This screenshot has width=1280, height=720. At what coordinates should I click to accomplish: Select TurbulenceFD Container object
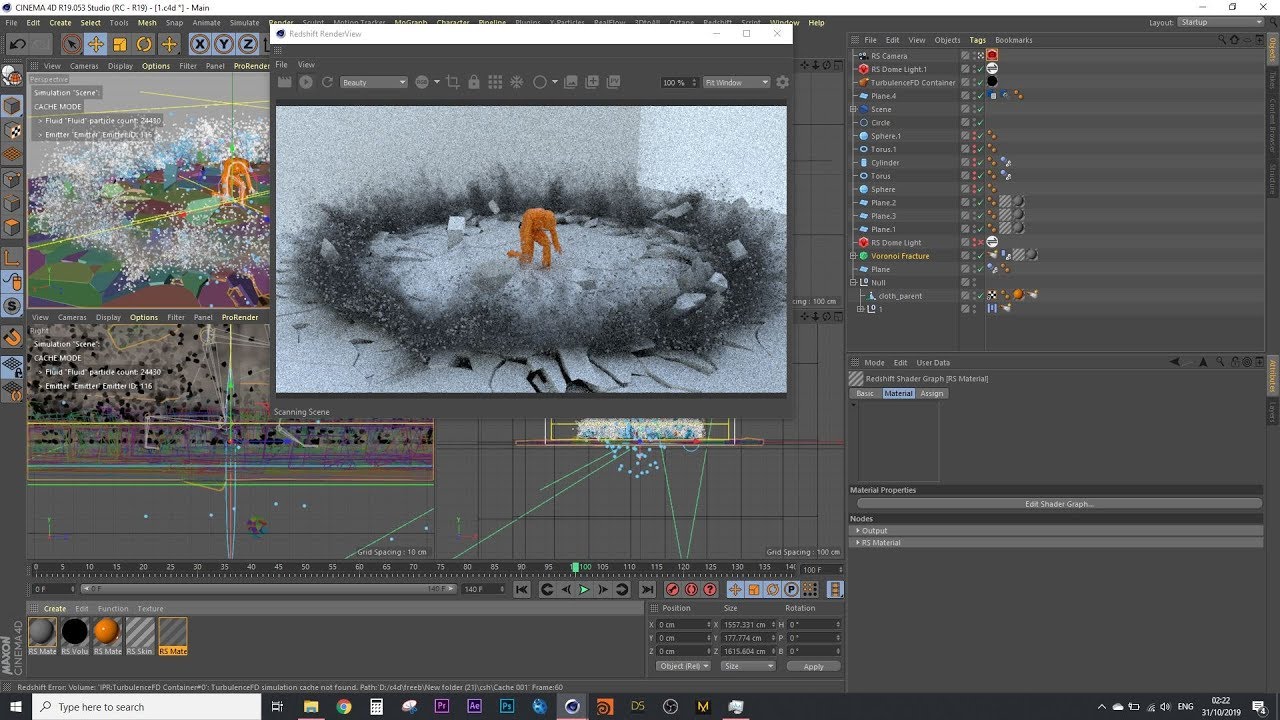(x=913, y=82)
